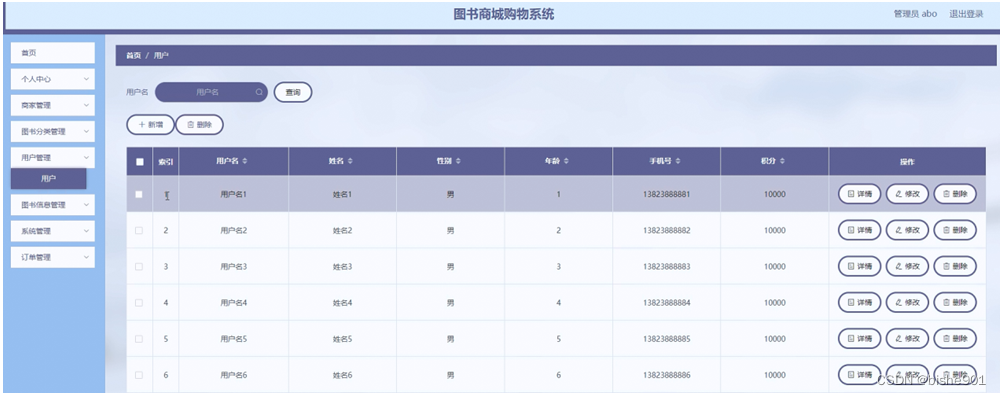Screen dimensions: 1001x395
Task: Open 详情 for 用户名5 row
Action: tap(859, 339)
